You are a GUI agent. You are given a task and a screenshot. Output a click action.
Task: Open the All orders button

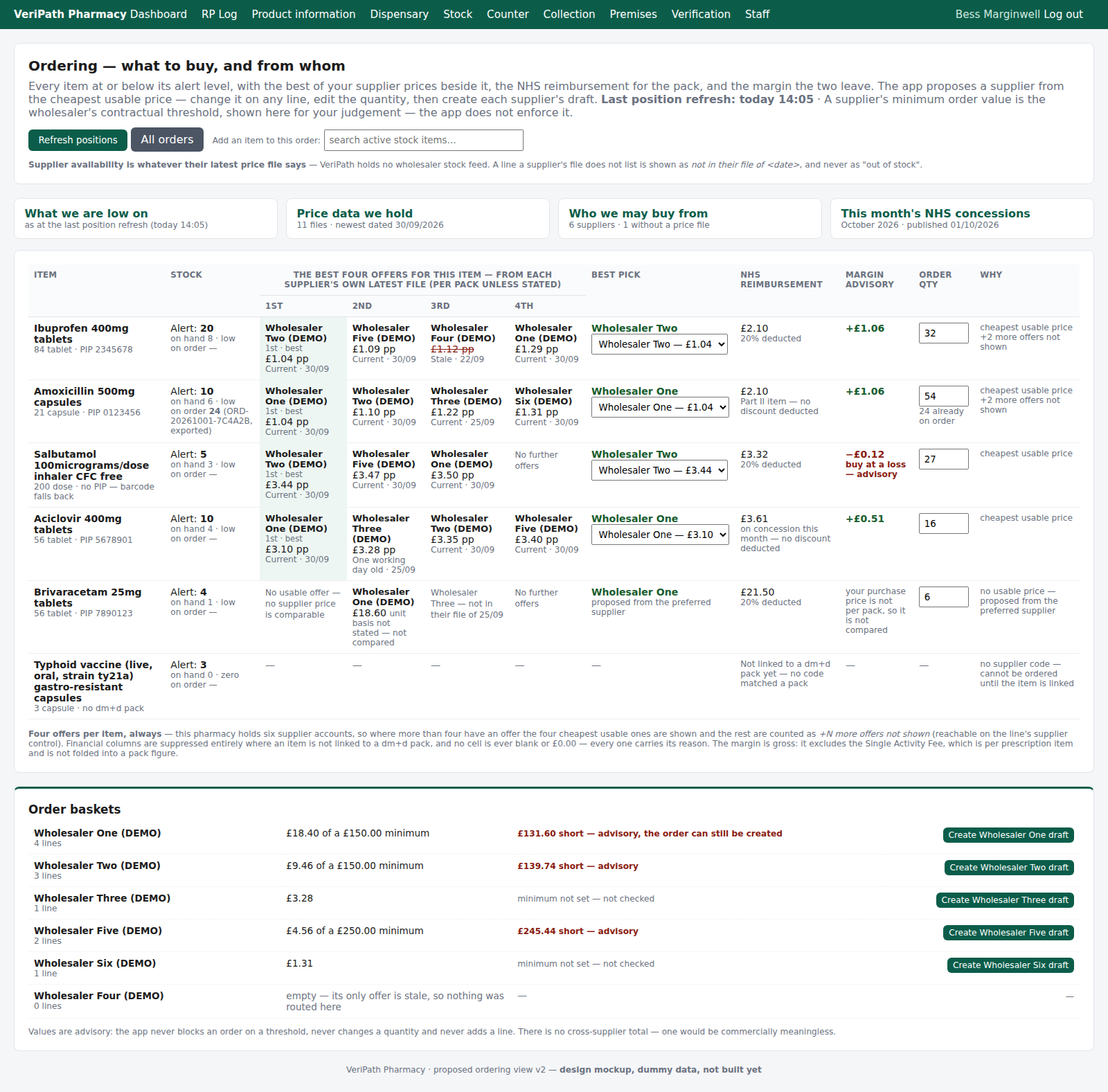click(x=167, y=139)
